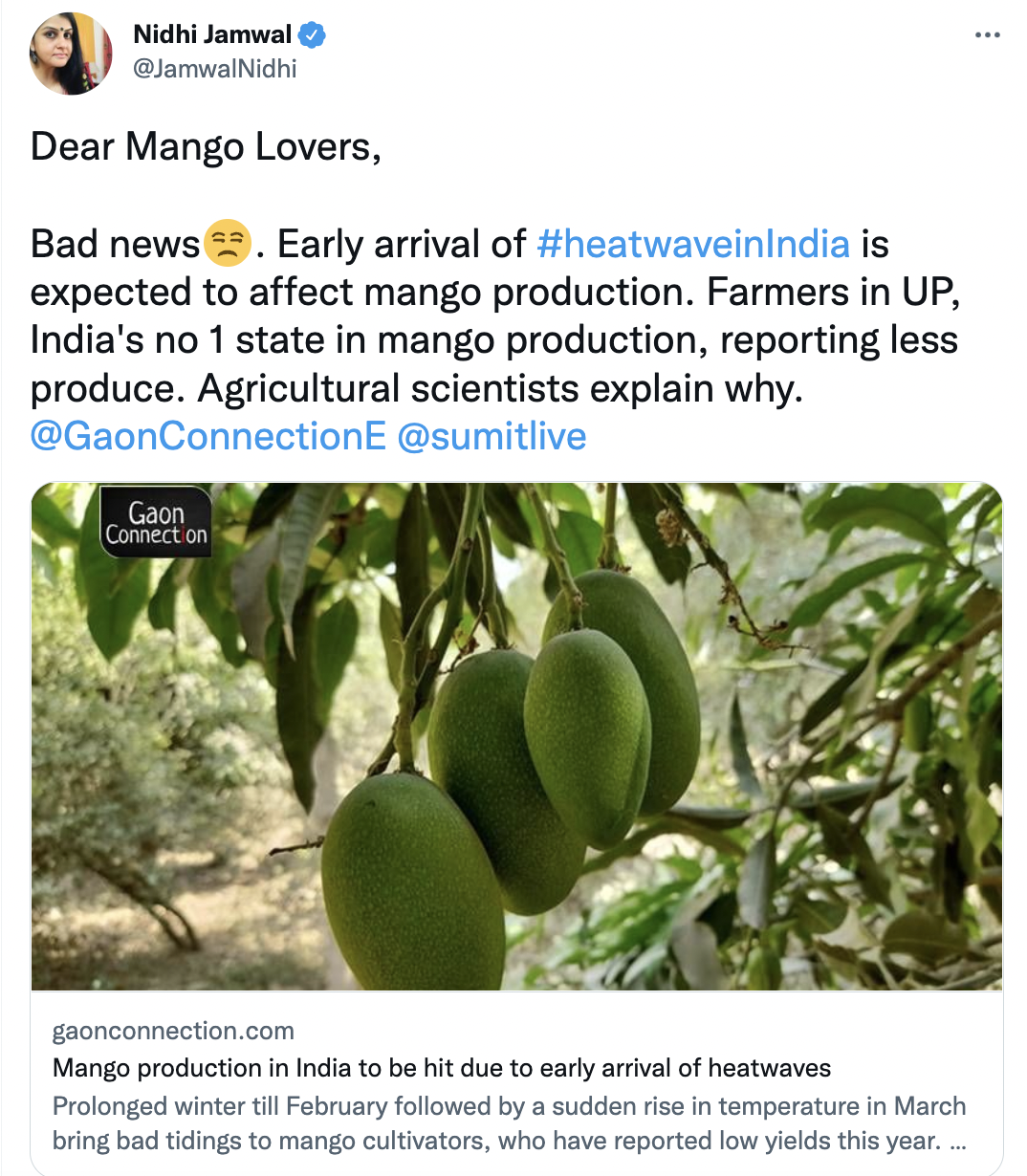Image resolution: width=1027 pixels, height=1176 pixels.
Task: Open the #heatwaveinIndia hashtag
Action: tap(693, 244)
